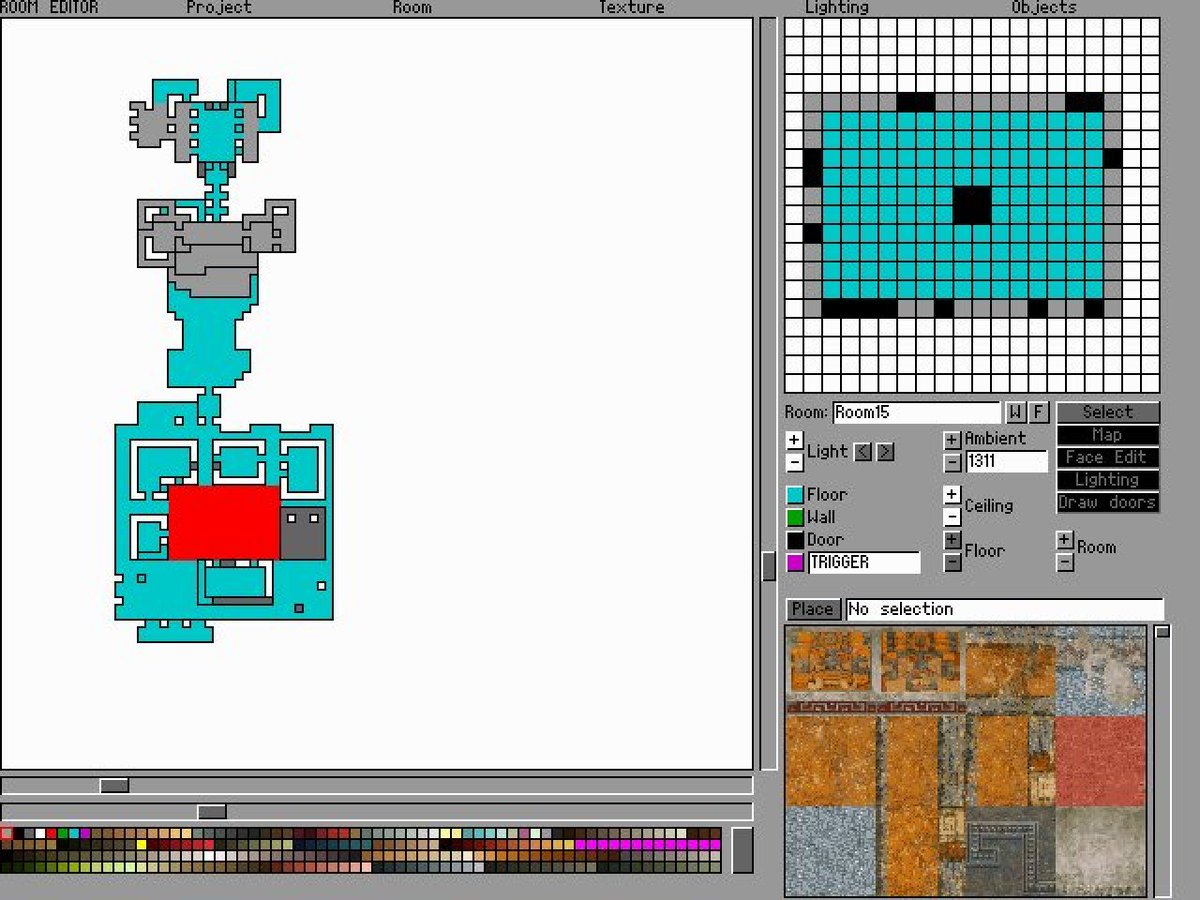
Task: Toggle the F button beside room name
Action: click(x=1038, y=412)
